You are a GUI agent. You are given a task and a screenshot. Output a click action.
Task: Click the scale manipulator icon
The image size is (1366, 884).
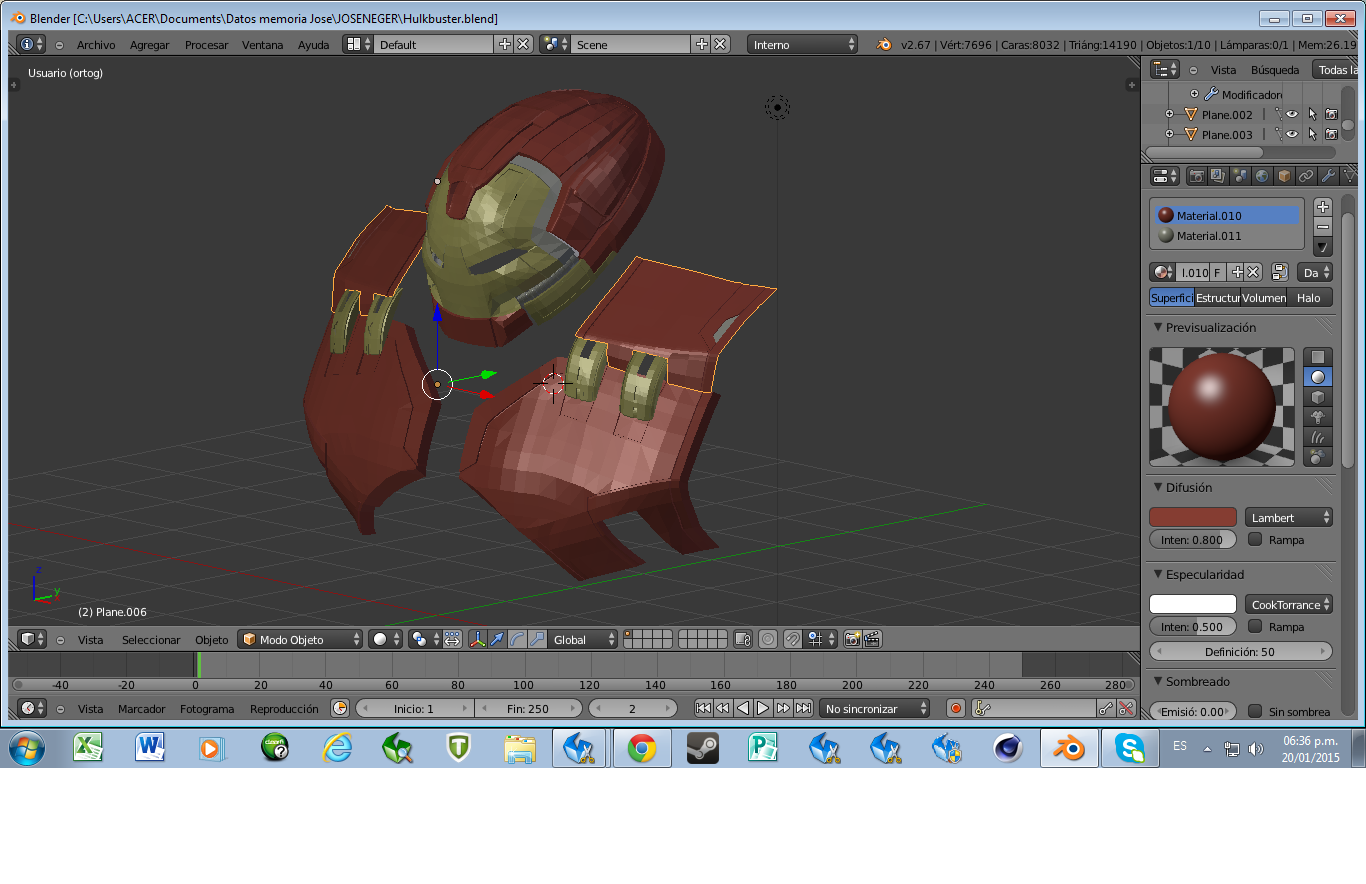(x=537, y=639)
